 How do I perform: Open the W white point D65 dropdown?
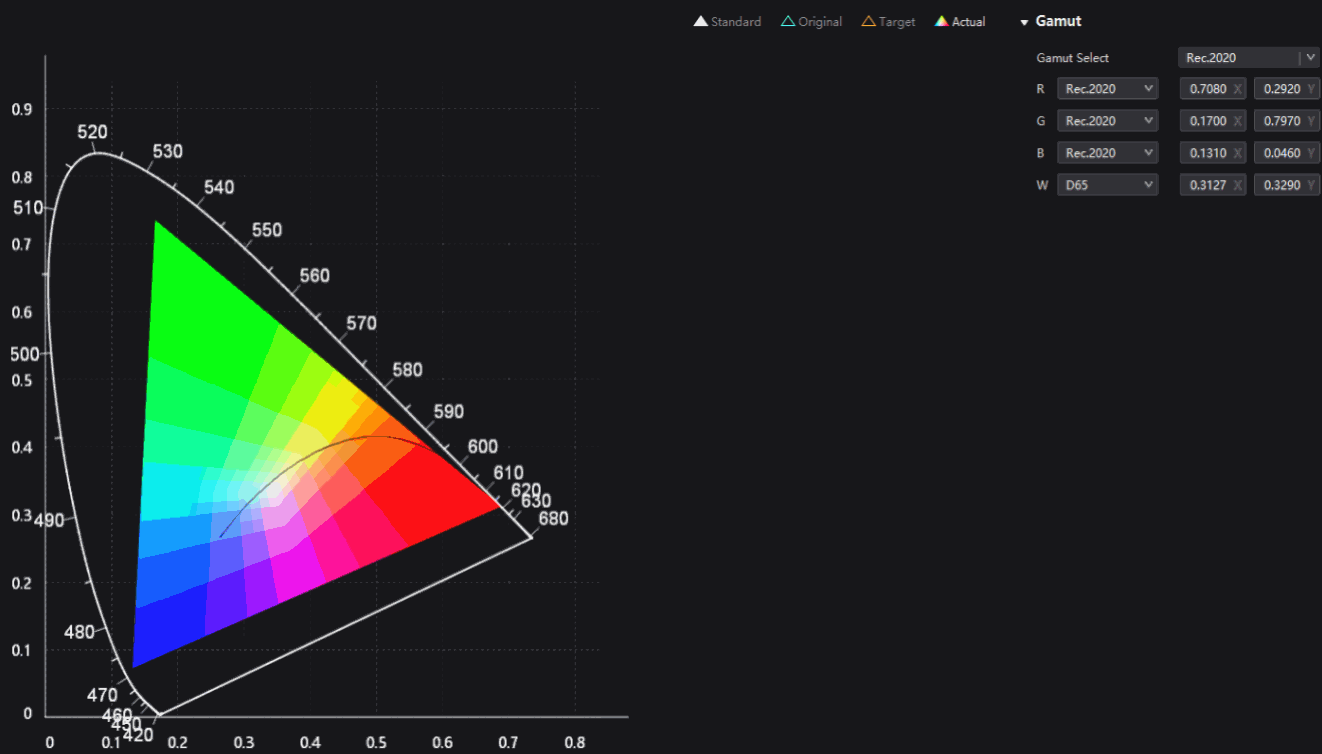coord(1107,184)
